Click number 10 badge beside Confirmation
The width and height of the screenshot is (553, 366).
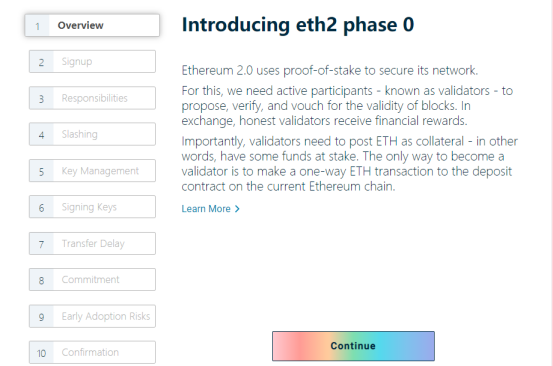click(42, 353)
